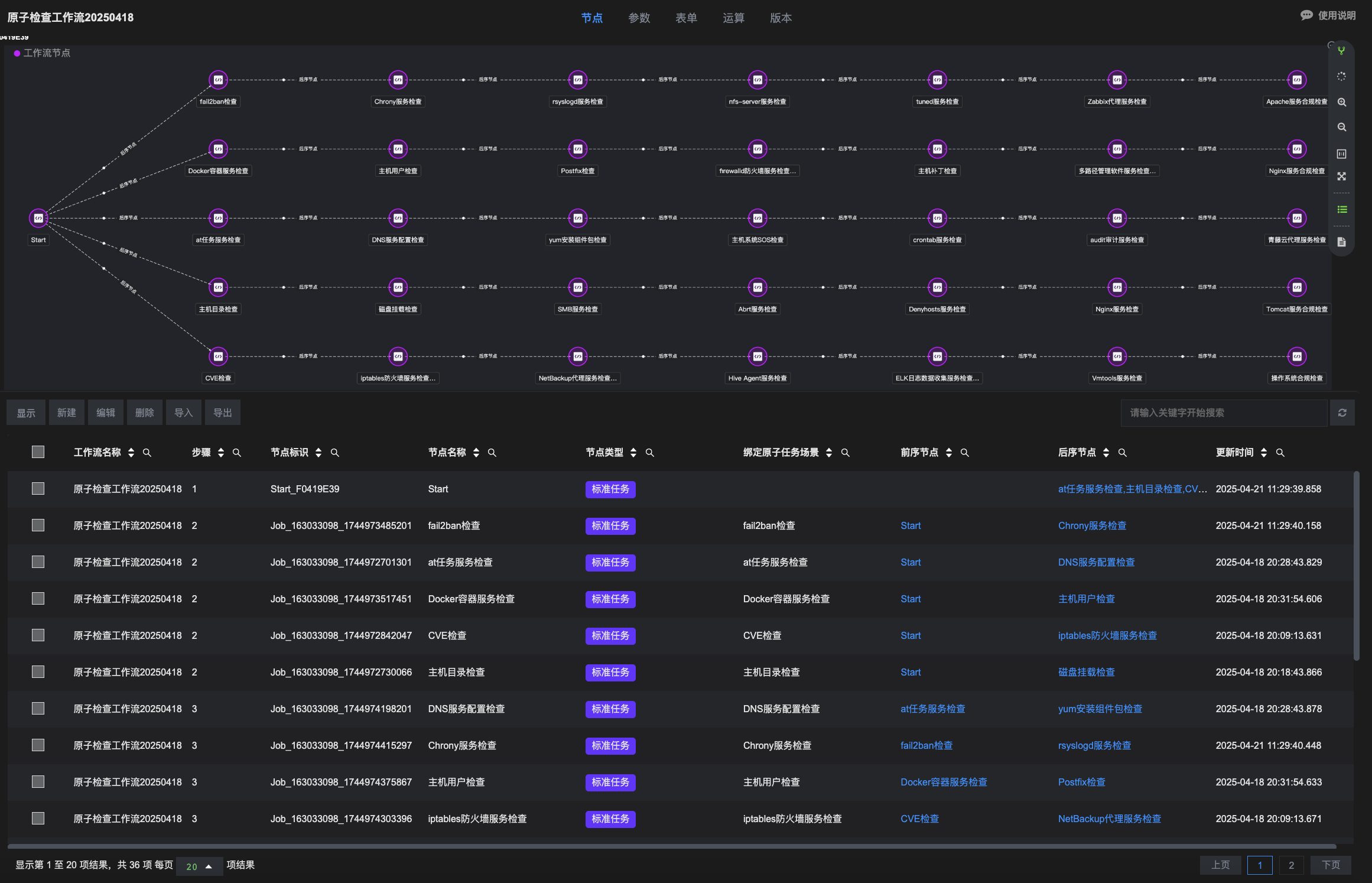Go to page 2 of results

(x=1291, y=865)
